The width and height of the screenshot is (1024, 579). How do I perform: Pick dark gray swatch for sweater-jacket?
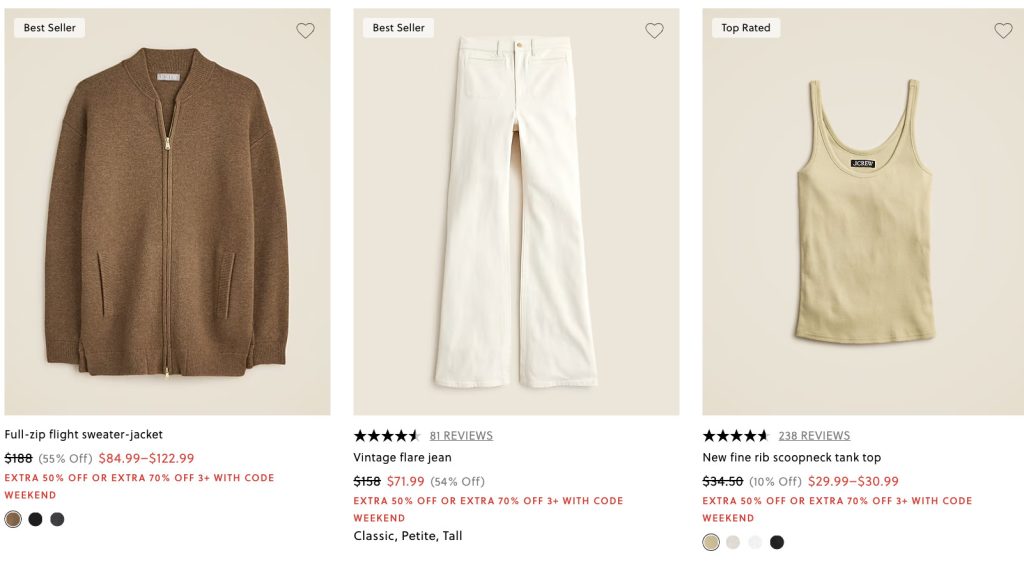[x=57, y=519]
